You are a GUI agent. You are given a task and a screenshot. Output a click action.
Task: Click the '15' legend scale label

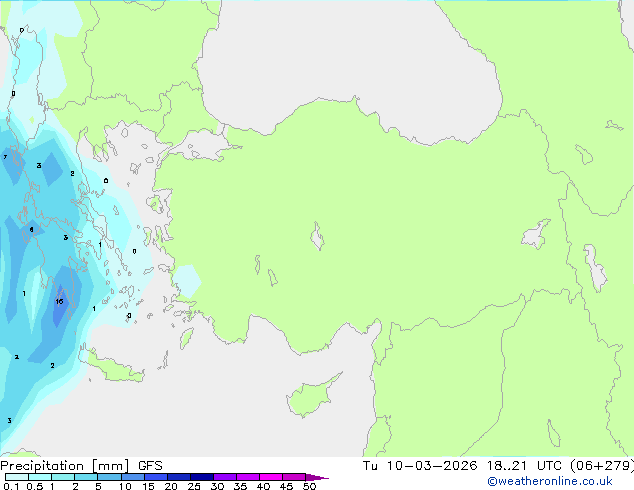[x=148, y=486]
